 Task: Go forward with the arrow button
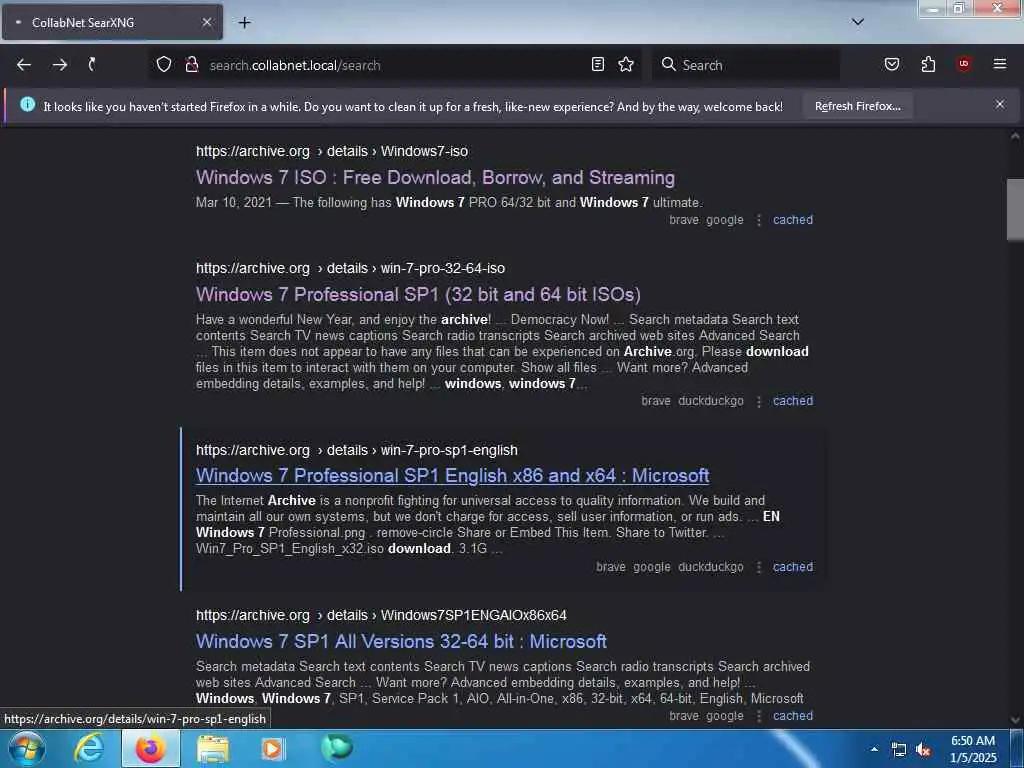60,65
